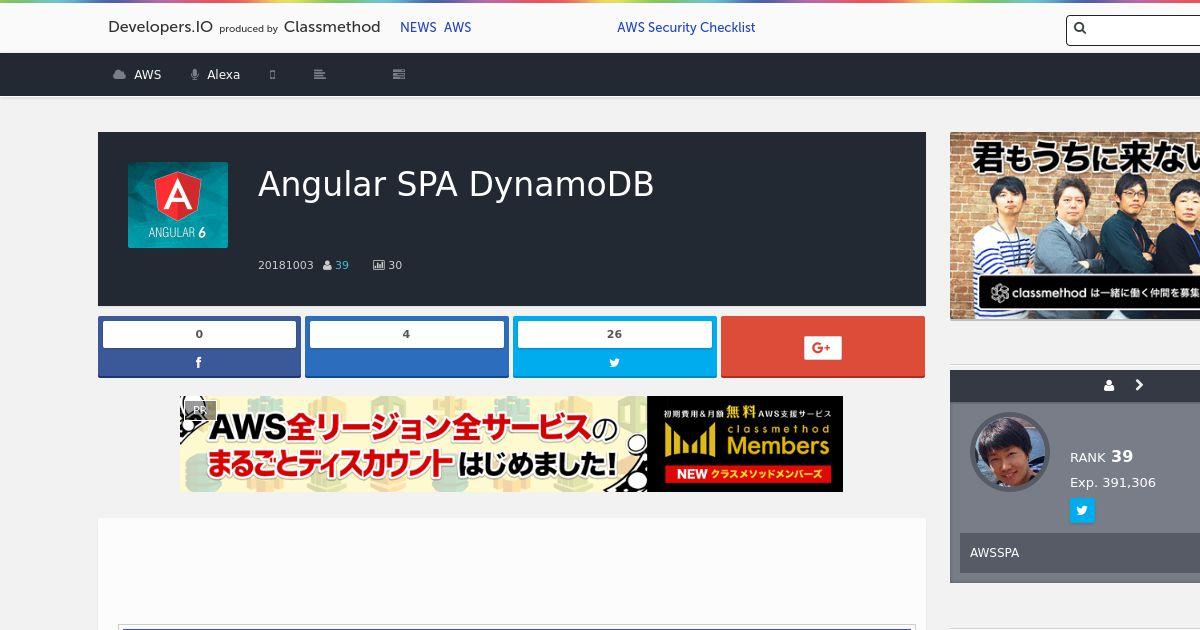The image size is (1200, 630).
Task: Click the article title Angular SPA DynamoDB
Action: tap(456, 184)
